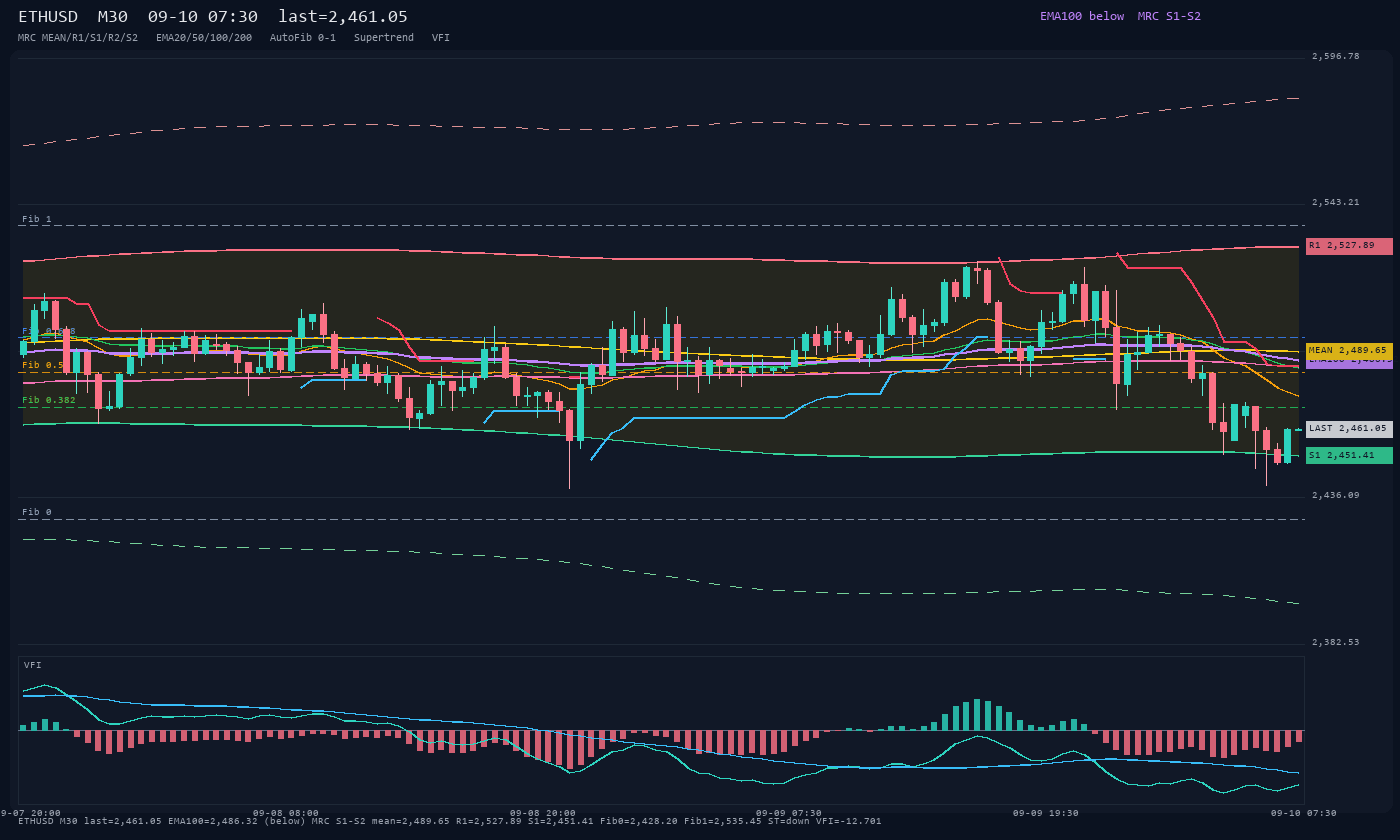Click the Fib 0.5 level label
Image resolution: width=1400 pixels, height=840 pixels.
43,365
